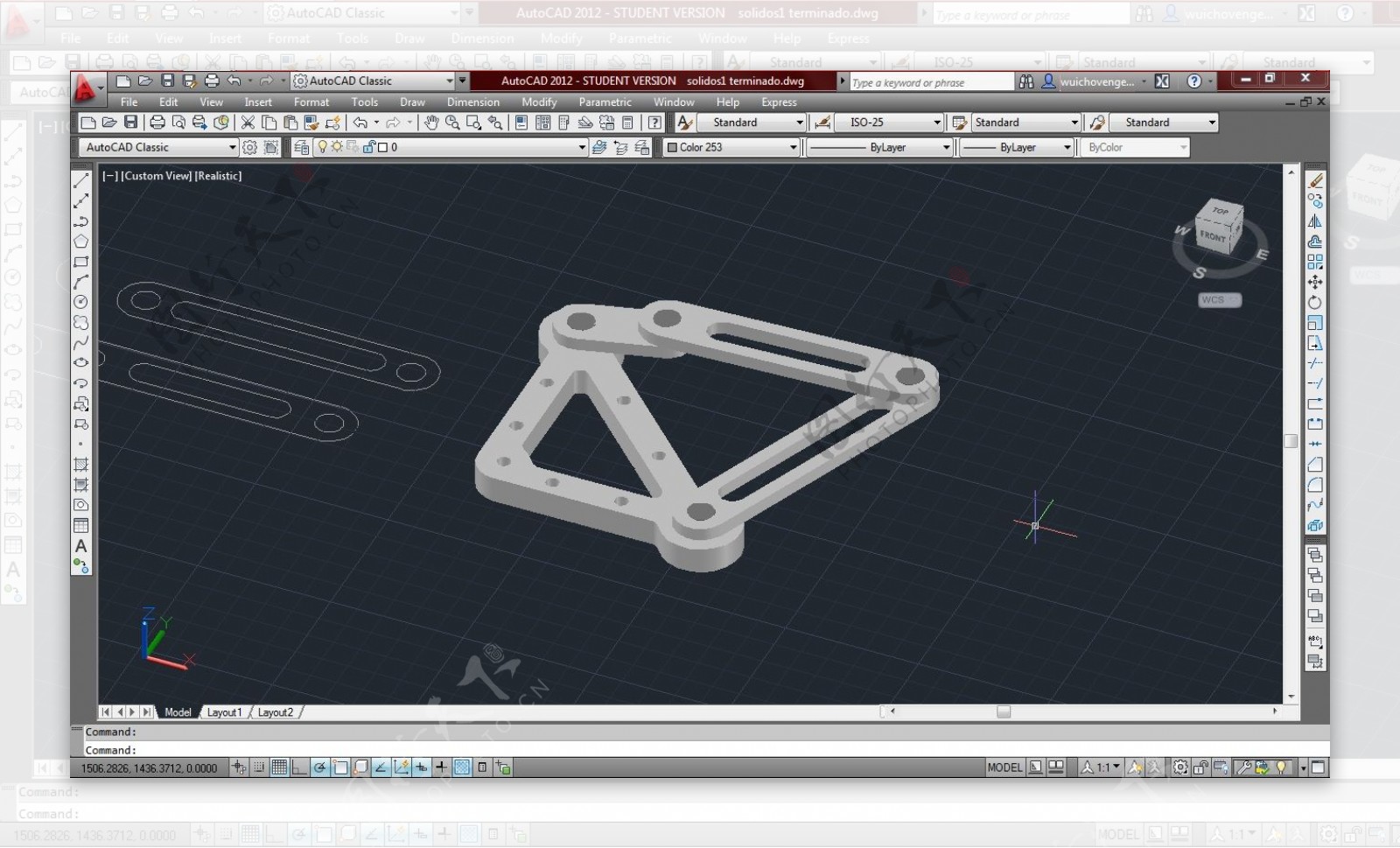Select the Mirror tool in Modify toolbar
The image size is (1400, 848).
1315,221
